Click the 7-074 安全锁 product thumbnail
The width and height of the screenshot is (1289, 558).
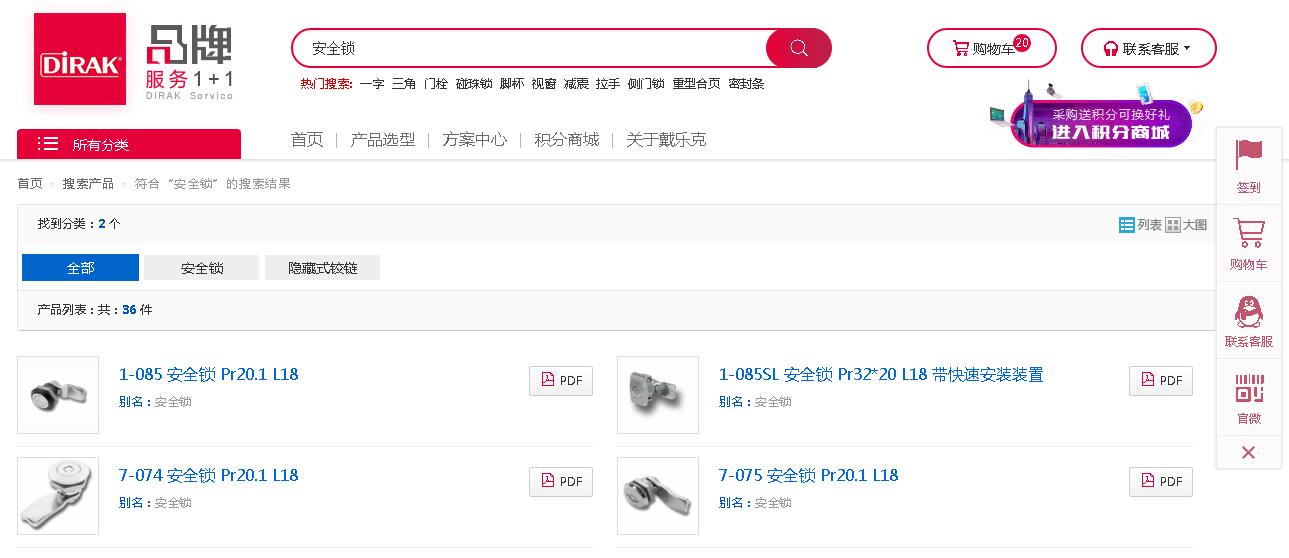pos(58,496)
